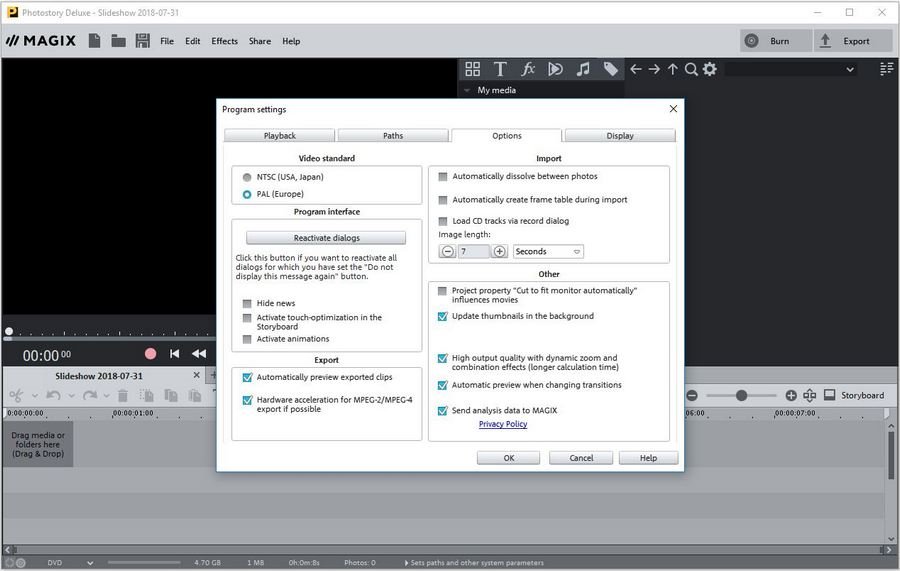Select the music note audio icon
Viewport: 900px width, 571px height.
point(583,69)
